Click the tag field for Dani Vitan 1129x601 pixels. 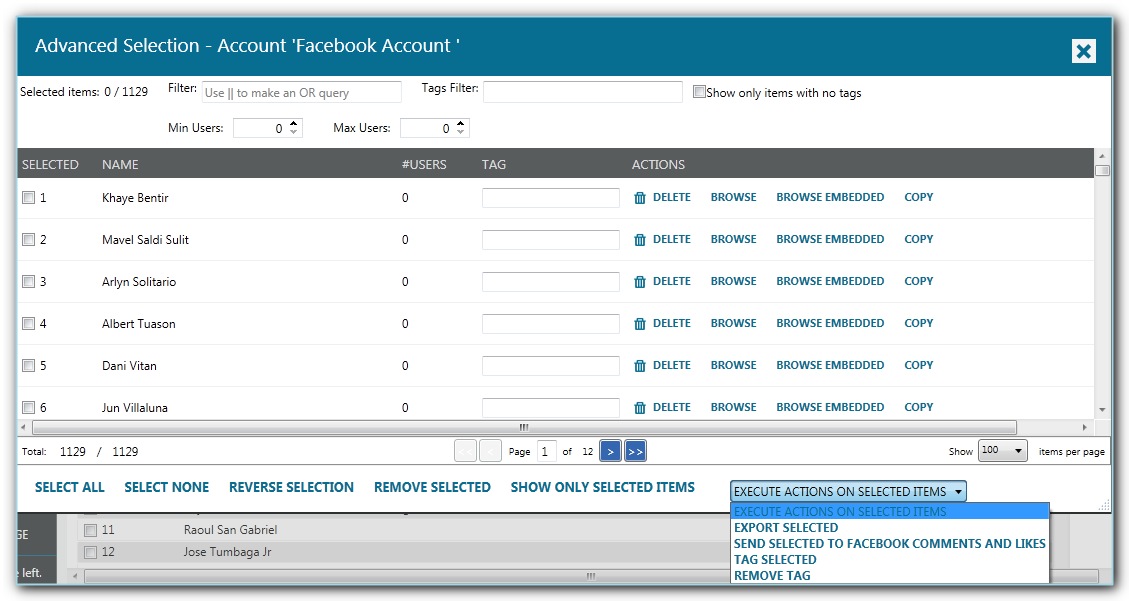click(551, 366)
